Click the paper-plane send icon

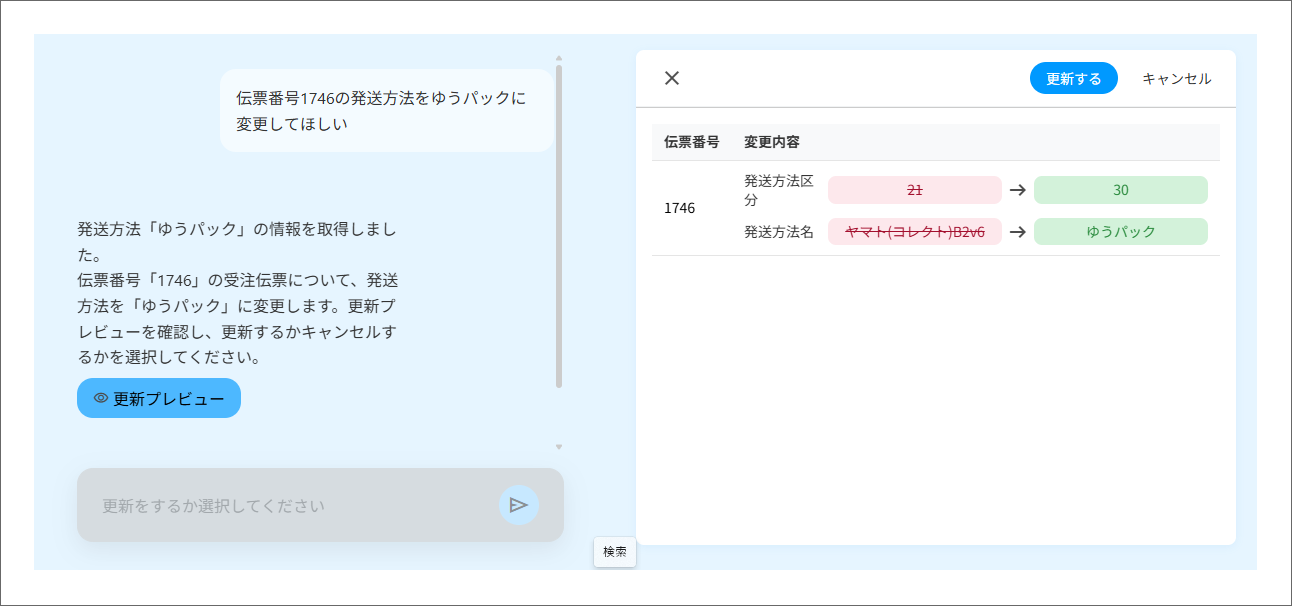point(518,505)
